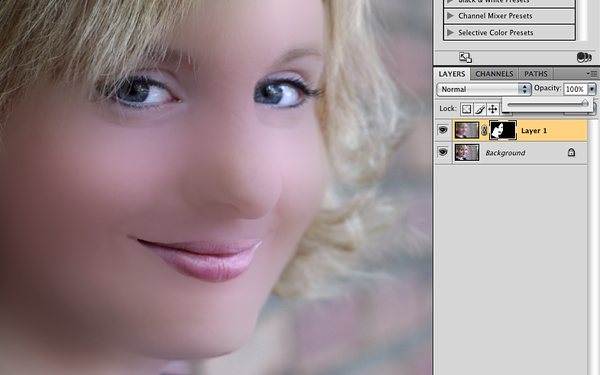
Task: Click the opacity slider handle
Action: (x=585, y=103)
